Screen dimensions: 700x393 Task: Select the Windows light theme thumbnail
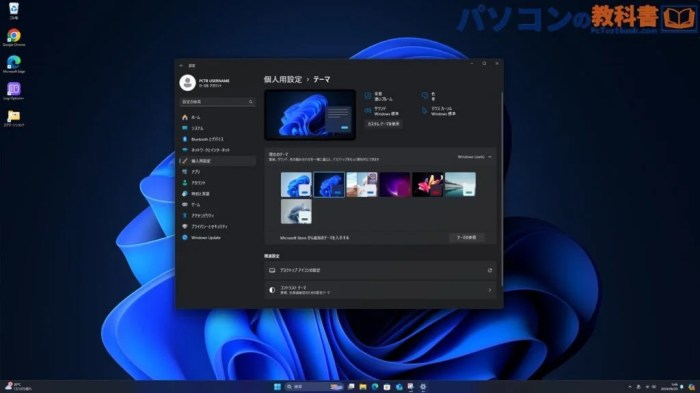296,184
